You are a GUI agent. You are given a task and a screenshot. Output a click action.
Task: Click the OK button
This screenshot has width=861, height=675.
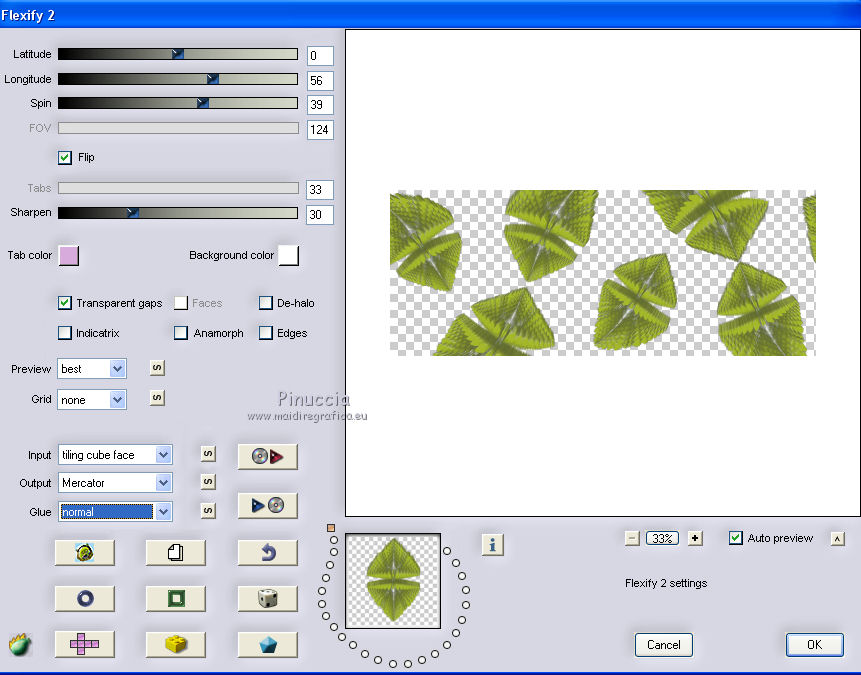click(814, 645)
